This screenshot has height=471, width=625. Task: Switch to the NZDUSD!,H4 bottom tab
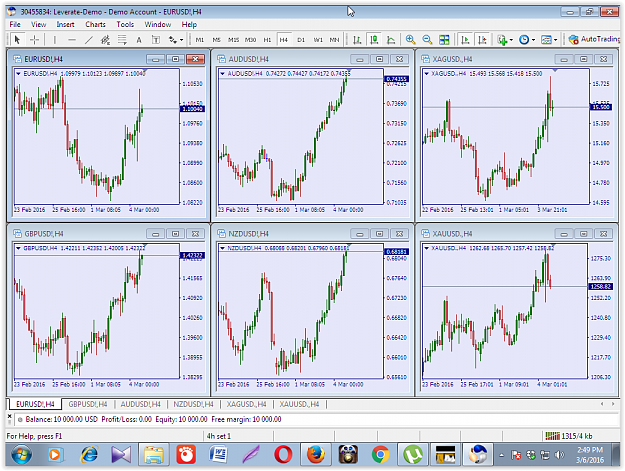[x=193, y=404]
